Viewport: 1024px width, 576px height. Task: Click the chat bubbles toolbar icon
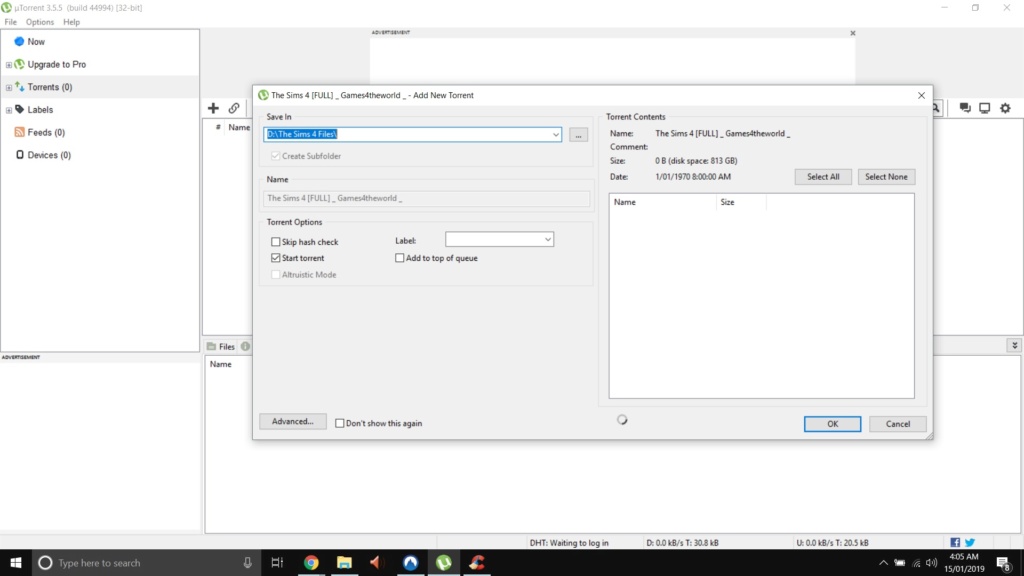click(965, 108)
